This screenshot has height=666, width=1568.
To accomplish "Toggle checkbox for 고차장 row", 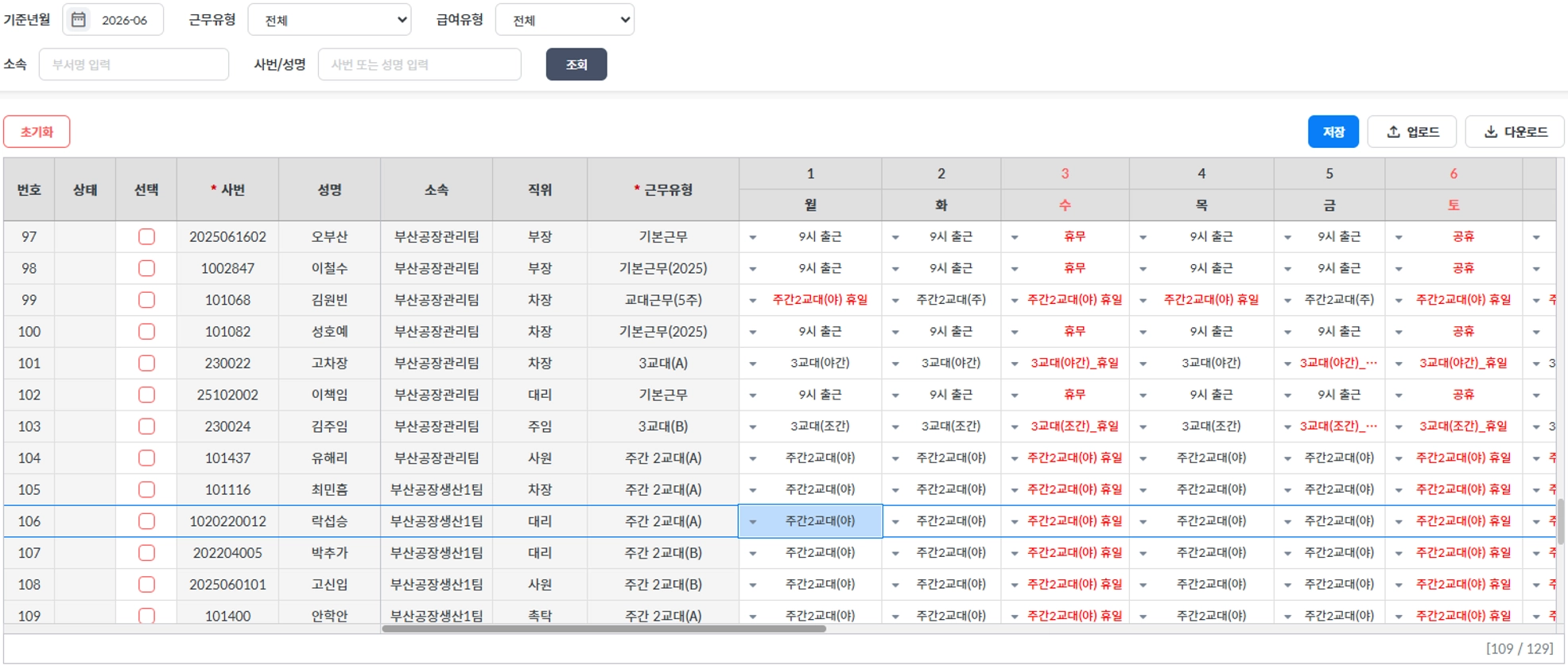I will 146,363.
